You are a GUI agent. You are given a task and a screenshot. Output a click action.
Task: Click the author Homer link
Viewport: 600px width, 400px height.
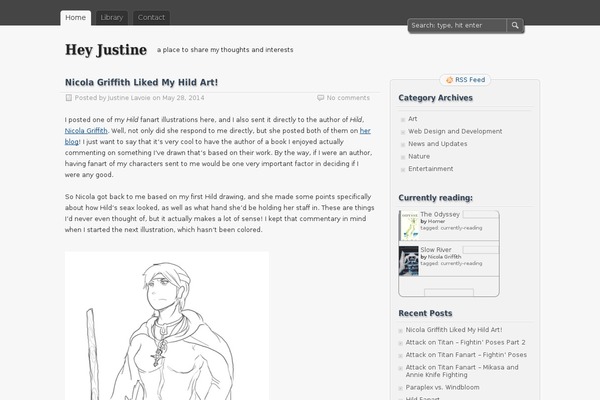(x=436, y=221)
